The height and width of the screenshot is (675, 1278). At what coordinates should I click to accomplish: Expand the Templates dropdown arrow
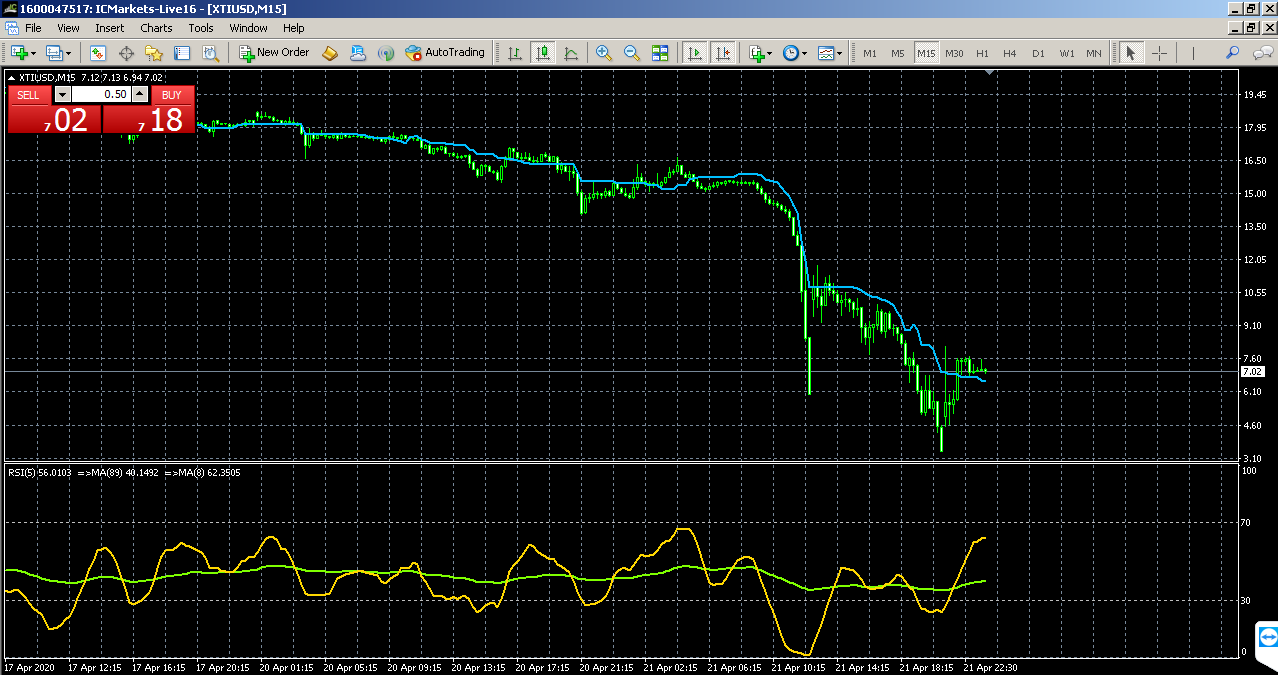coord(839,53)
